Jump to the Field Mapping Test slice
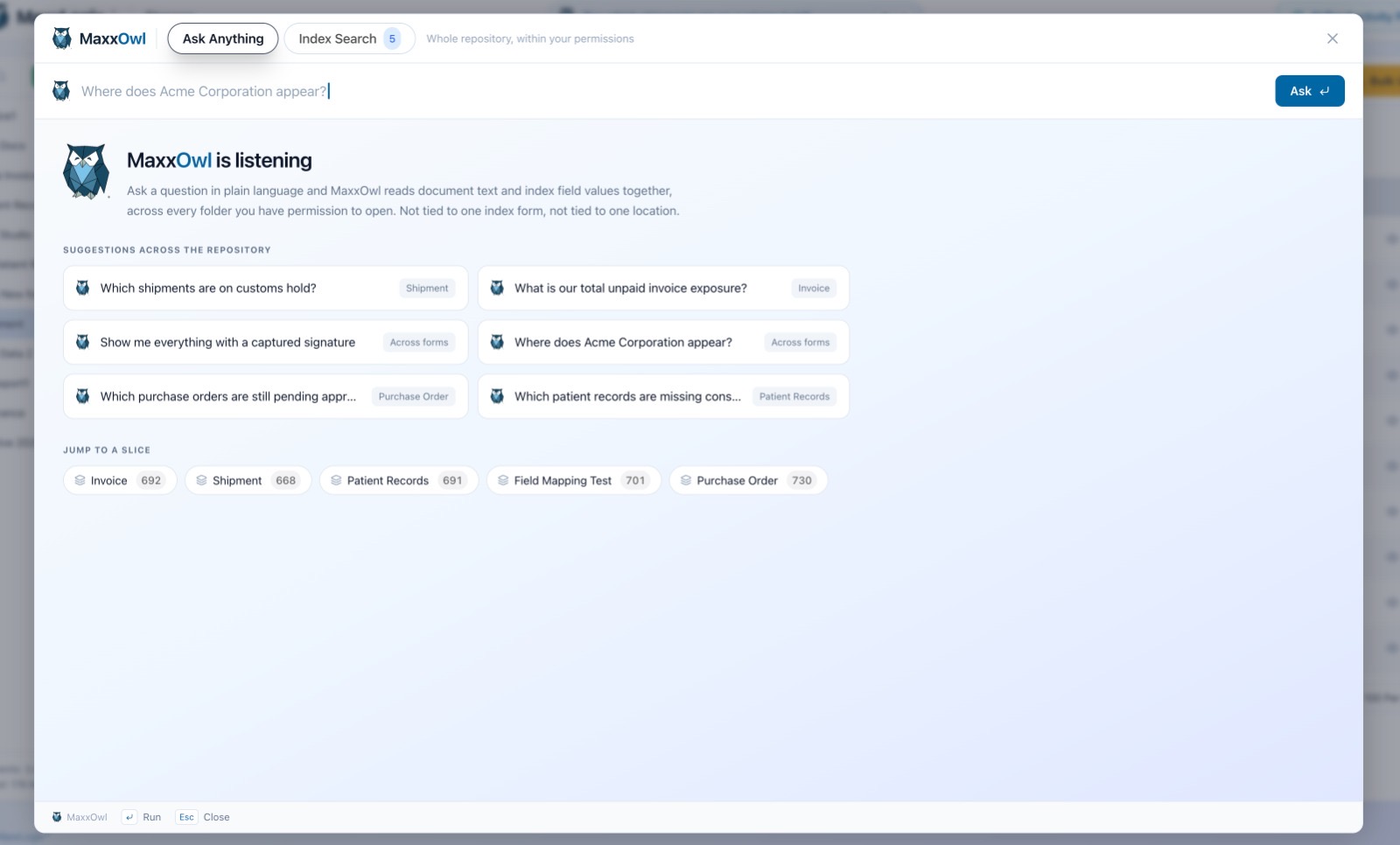This screenshot has width=1400, height=845. pos(574,480)
